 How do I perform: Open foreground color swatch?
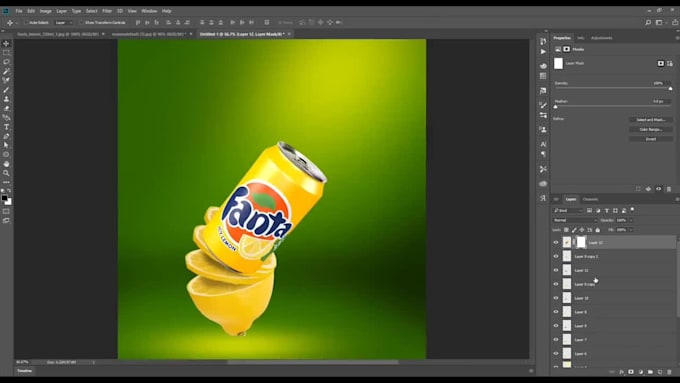click(x=4, y=198)
